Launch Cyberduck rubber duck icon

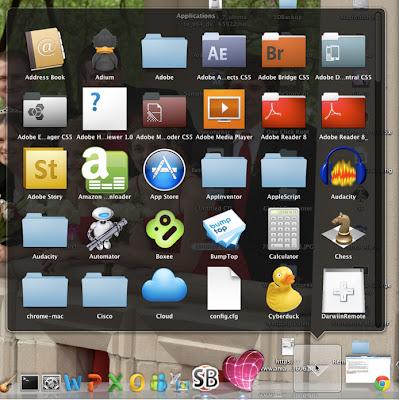click(284, 289)
